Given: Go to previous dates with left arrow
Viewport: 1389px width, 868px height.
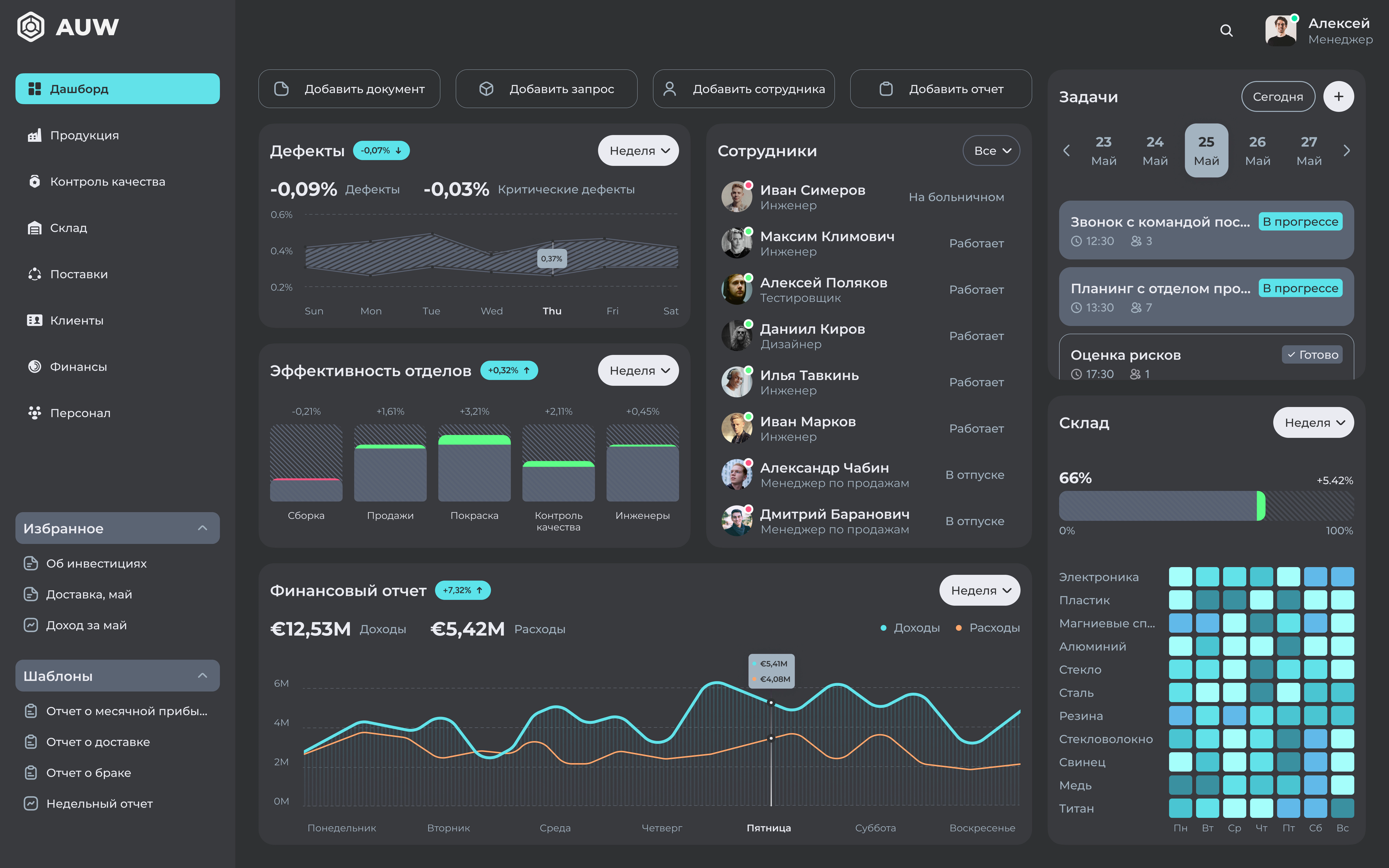Looking at the screenshot, I should pos(1066,151).
